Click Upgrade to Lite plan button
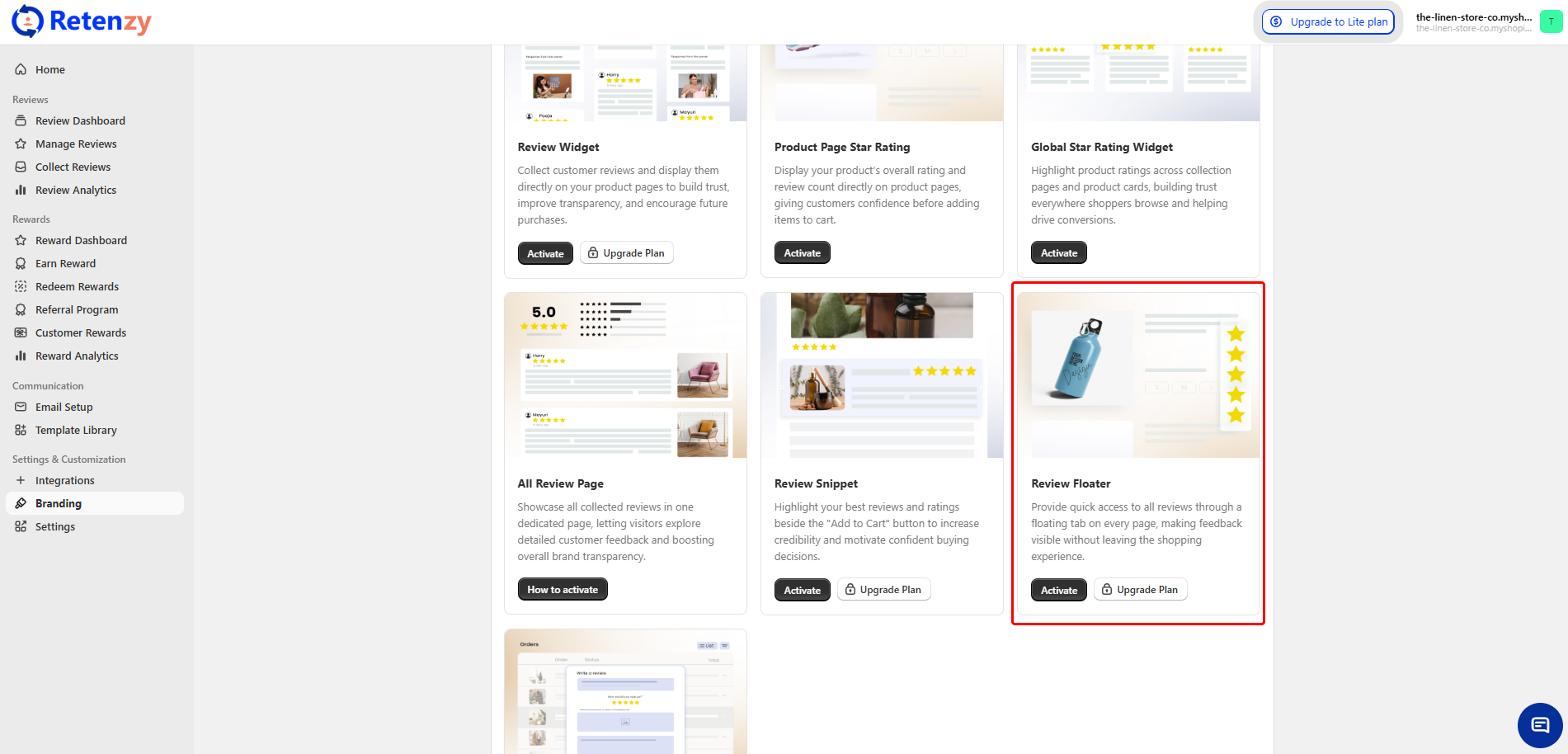1568x754 pixels. 1329,21
